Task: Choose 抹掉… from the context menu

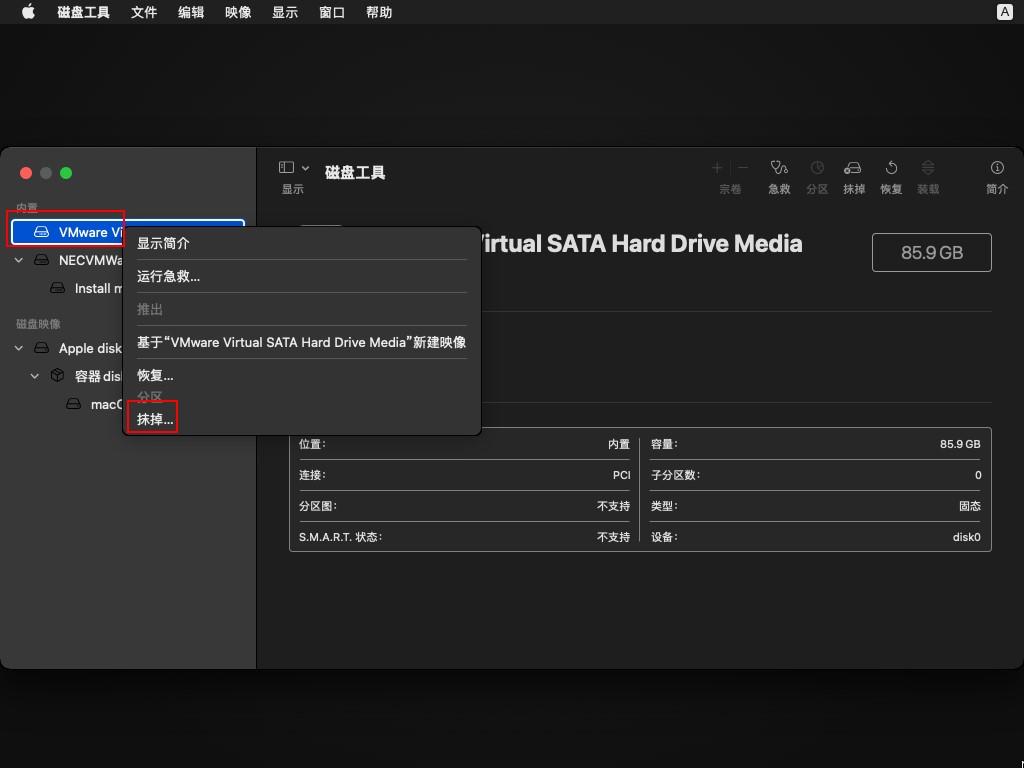Action: click(x=155, y=418)
